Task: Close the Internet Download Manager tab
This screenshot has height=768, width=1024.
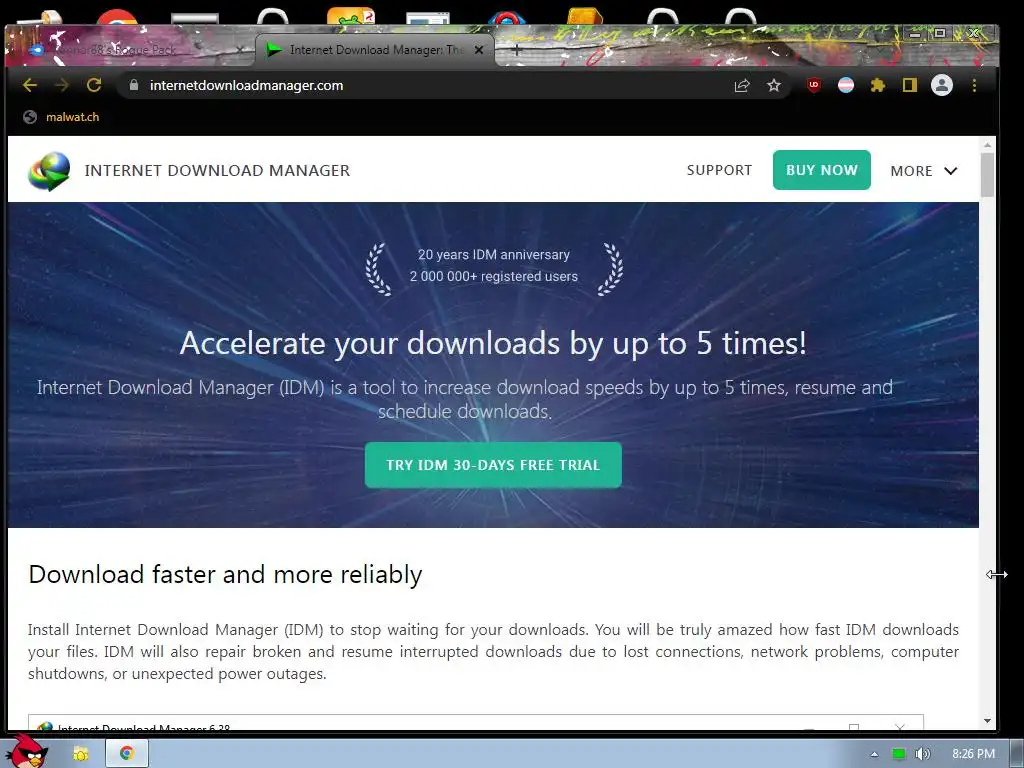Action: pos(479,50)
